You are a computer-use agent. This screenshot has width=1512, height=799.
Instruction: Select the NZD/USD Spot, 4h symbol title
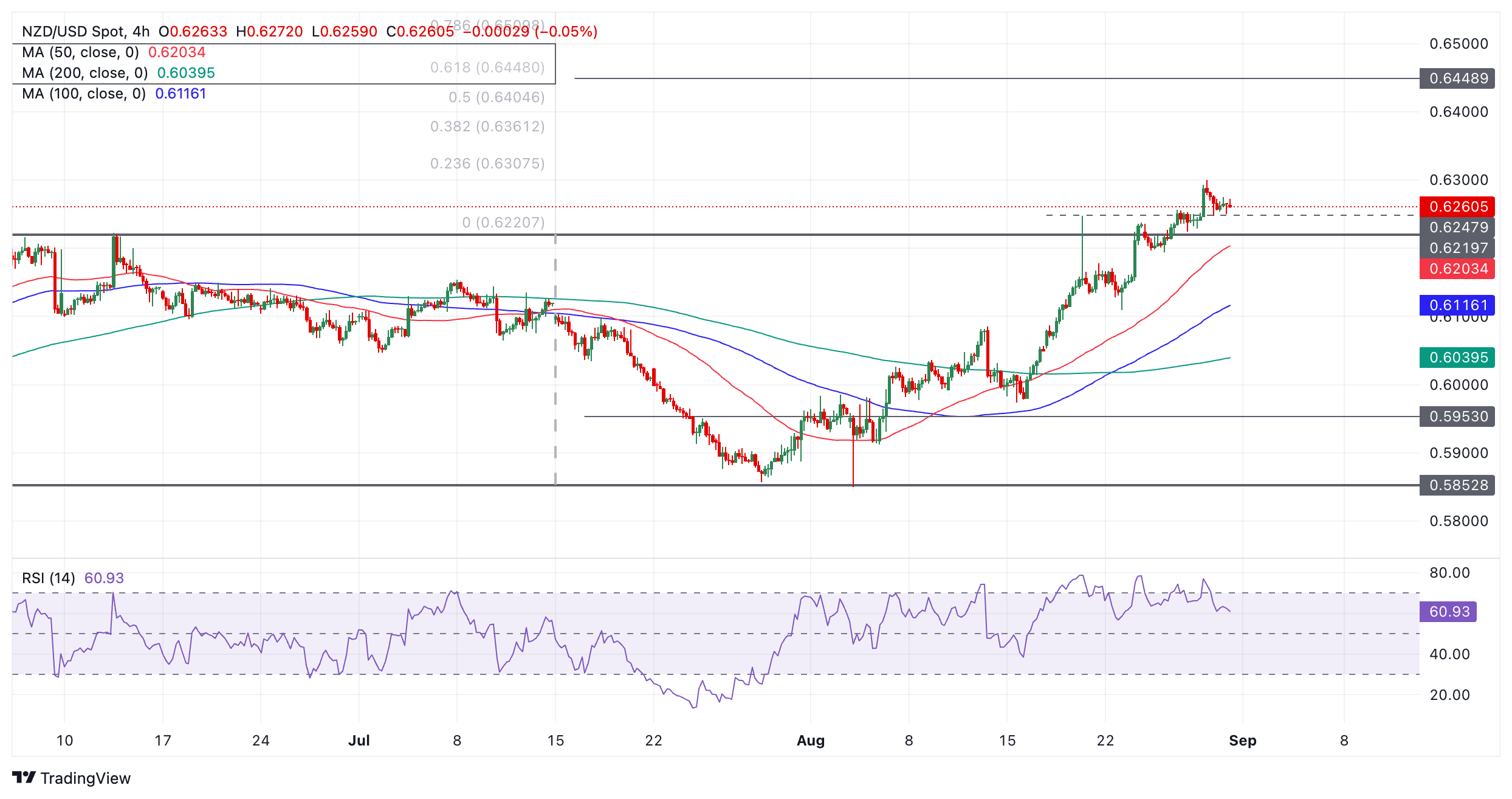pyautogui.click(x=86, y=32)
